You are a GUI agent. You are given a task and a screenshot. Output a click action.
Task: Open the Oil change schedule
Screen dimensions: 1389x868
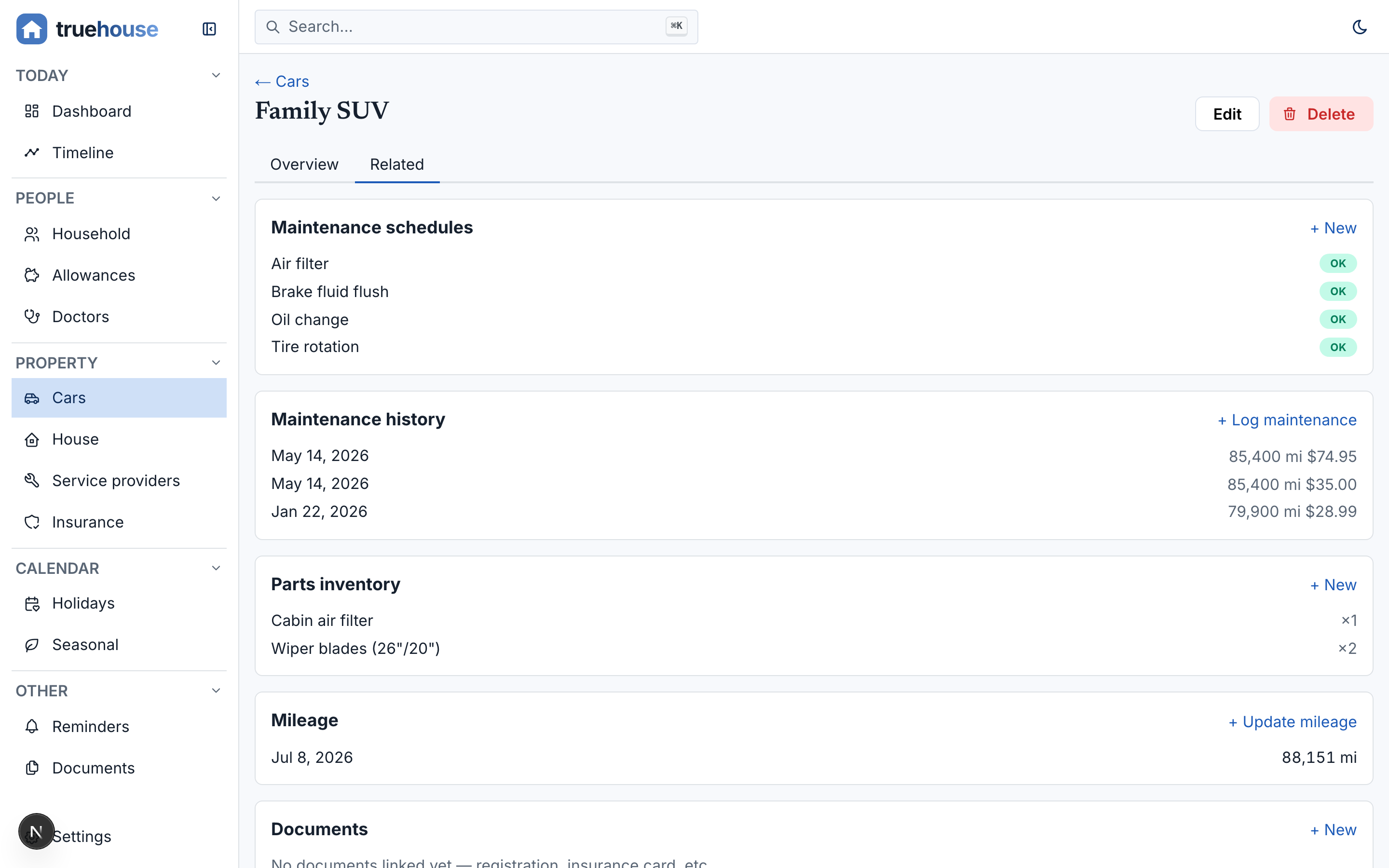pyautogui.click(x=813, y=319)
